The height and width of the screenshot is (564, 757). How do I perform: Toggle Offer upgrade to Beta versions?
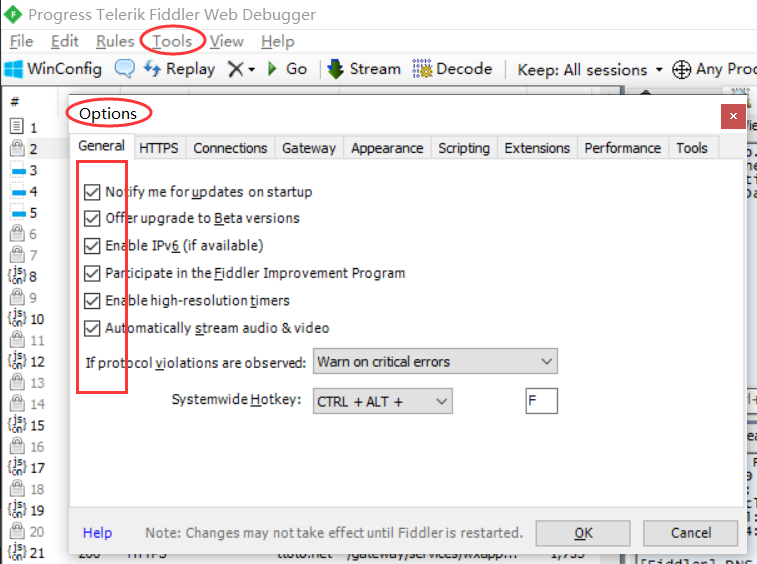click(x=92, y=218)
